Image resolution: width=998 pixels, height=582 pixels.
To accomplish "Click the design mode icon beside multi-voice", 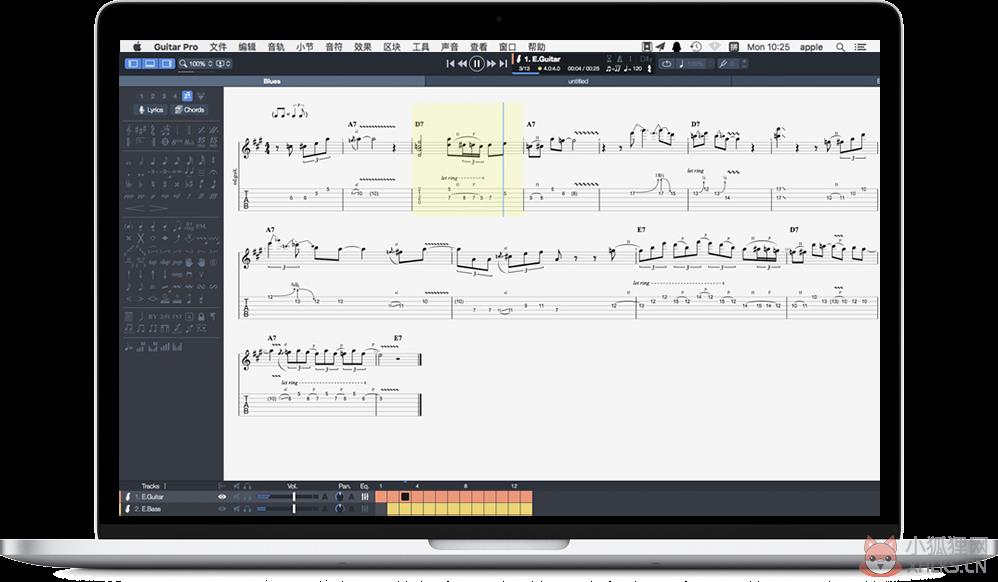I will pyautogui.click(x=201, y=96).
